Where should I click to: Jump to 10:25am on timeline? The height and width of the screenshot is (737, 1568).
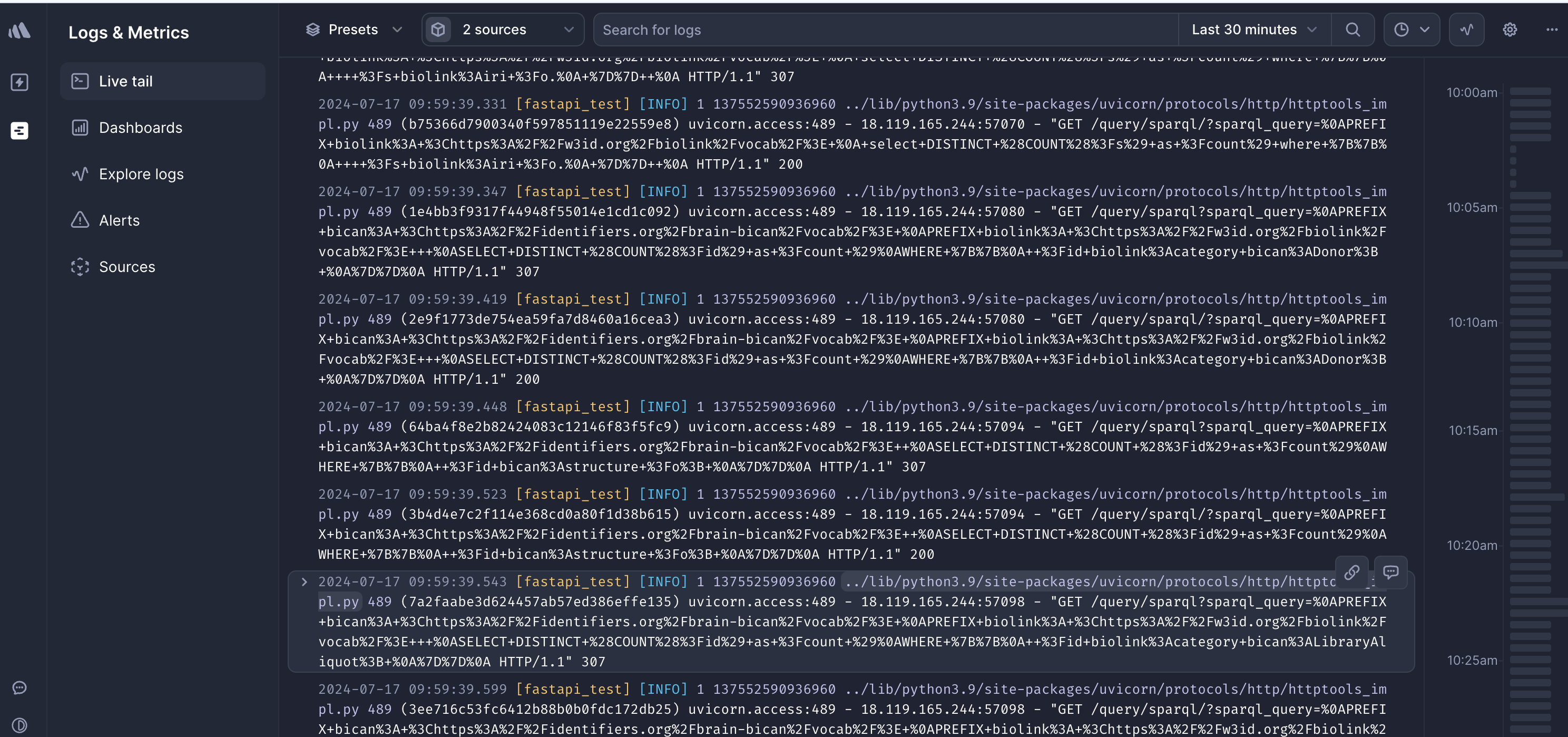1471,660
